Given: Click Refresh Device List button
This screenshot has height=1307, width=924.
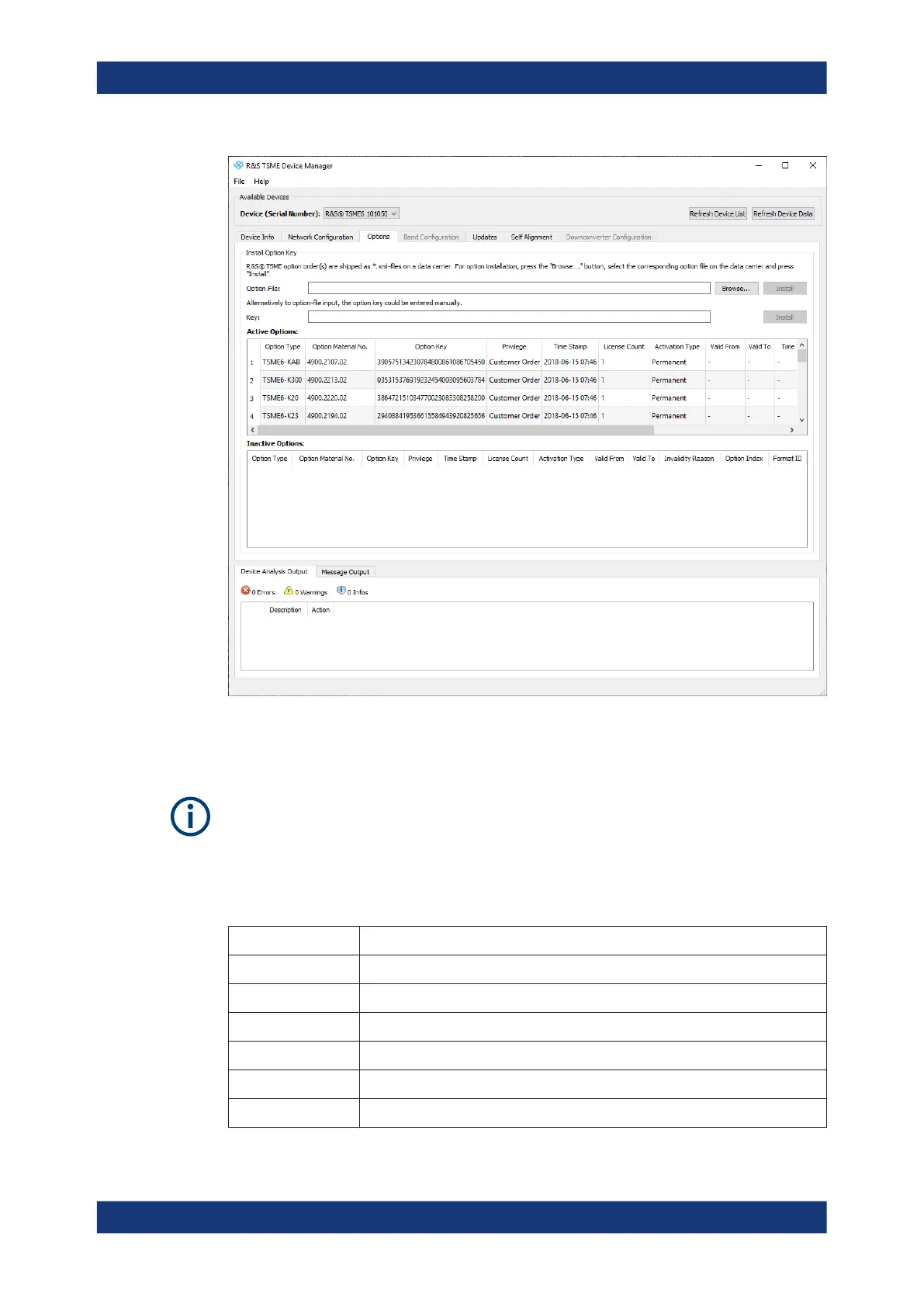Looking at the screenshot, I should tap(718, 213).
